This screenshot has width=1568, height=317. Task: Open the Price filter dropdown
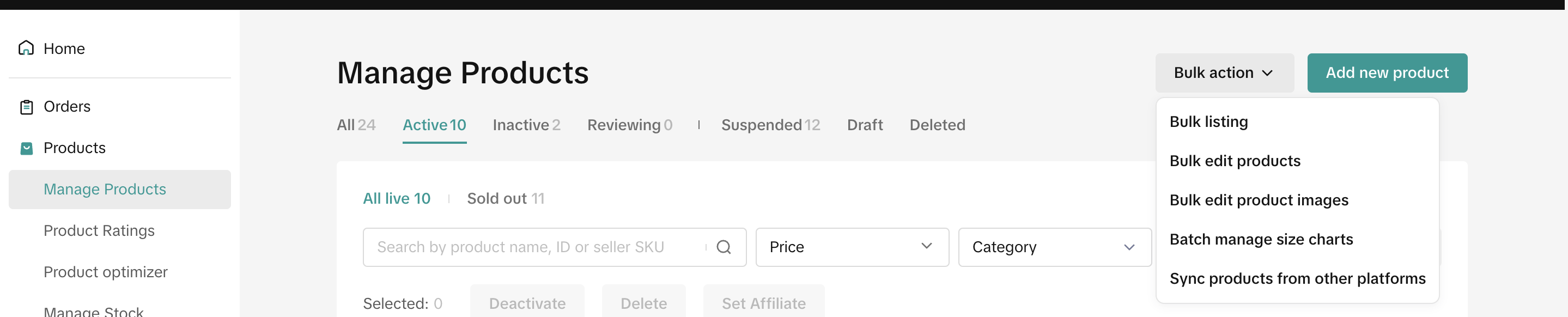pos(852,247)
